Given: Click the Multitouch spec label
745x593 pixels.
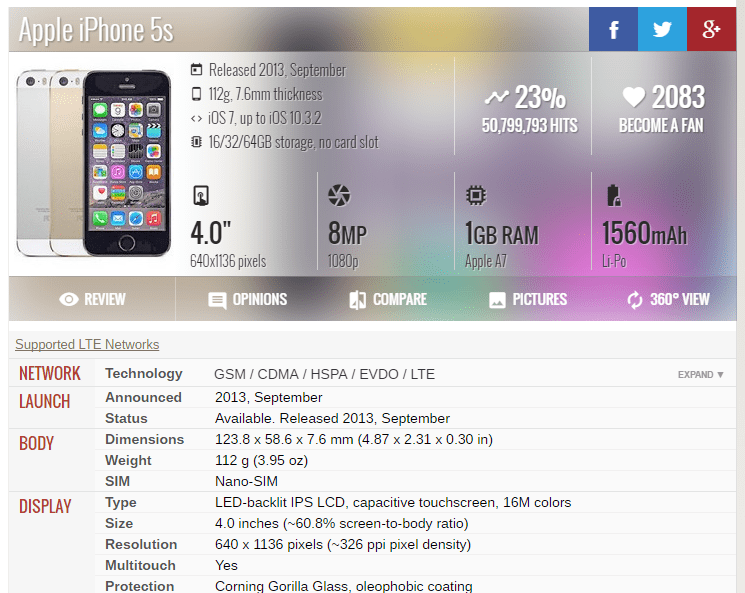Looking at the screenshot, I should click(140, 565).
